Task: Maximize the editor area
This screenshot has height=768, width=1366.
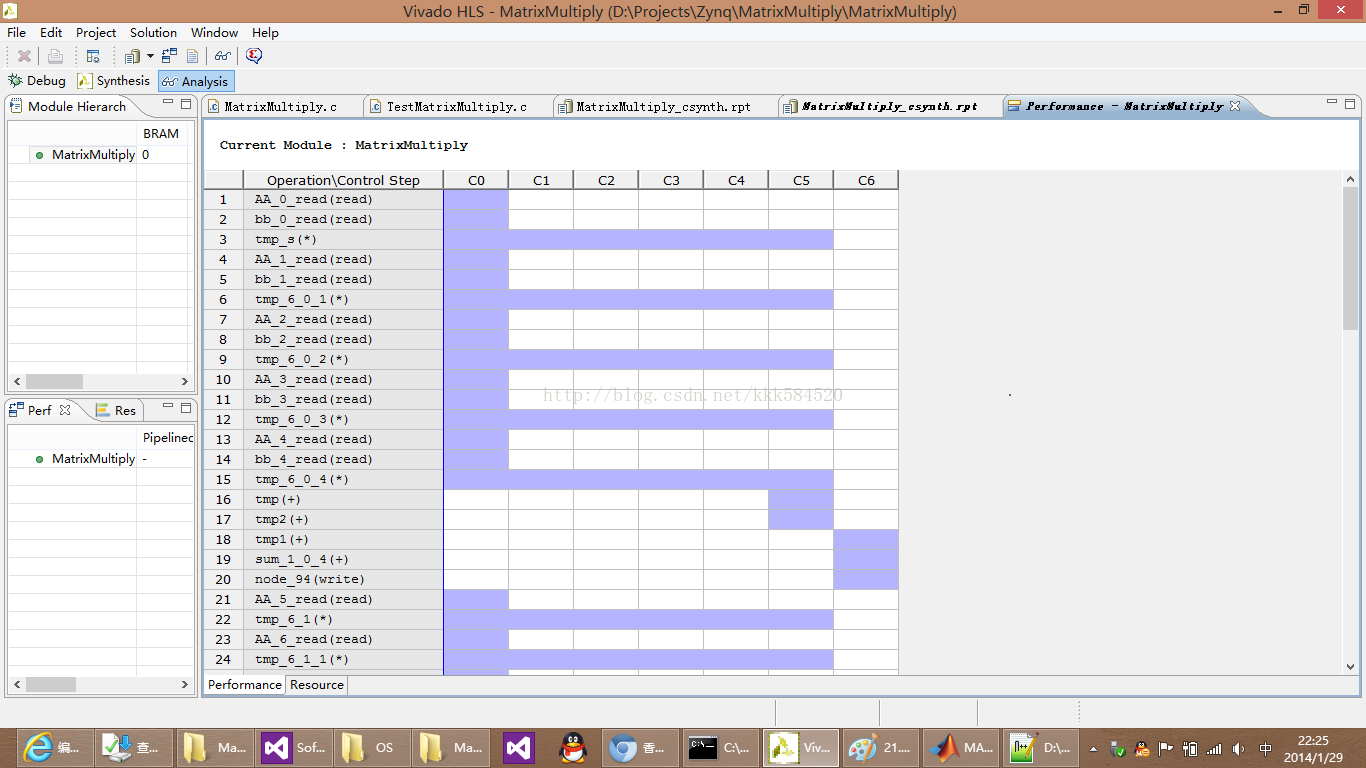Action: pos(1350,103)
